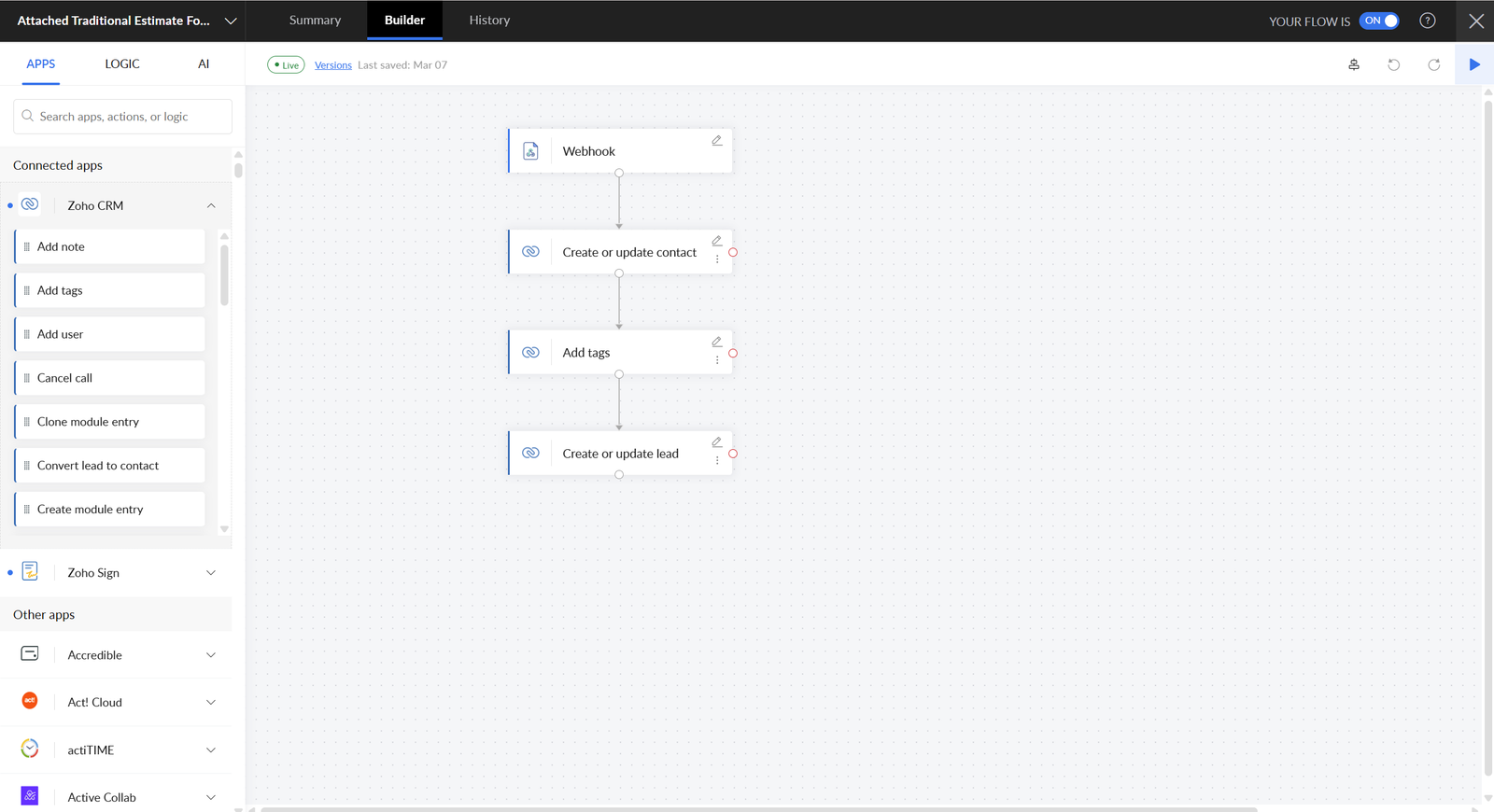Click the Act! Cloud app icon
This screenshot has width=1494, height=812.
point(30,701)
